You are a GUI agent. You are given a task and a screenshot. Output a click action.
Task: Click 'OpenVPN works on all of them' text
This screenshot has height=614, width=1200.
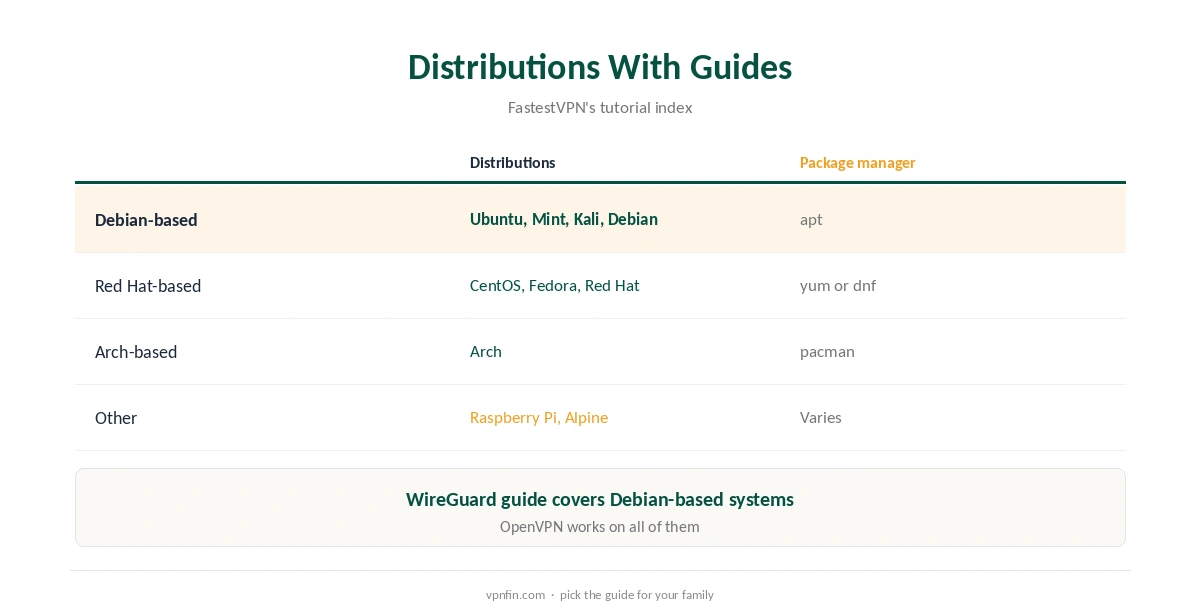pos(600,526)
